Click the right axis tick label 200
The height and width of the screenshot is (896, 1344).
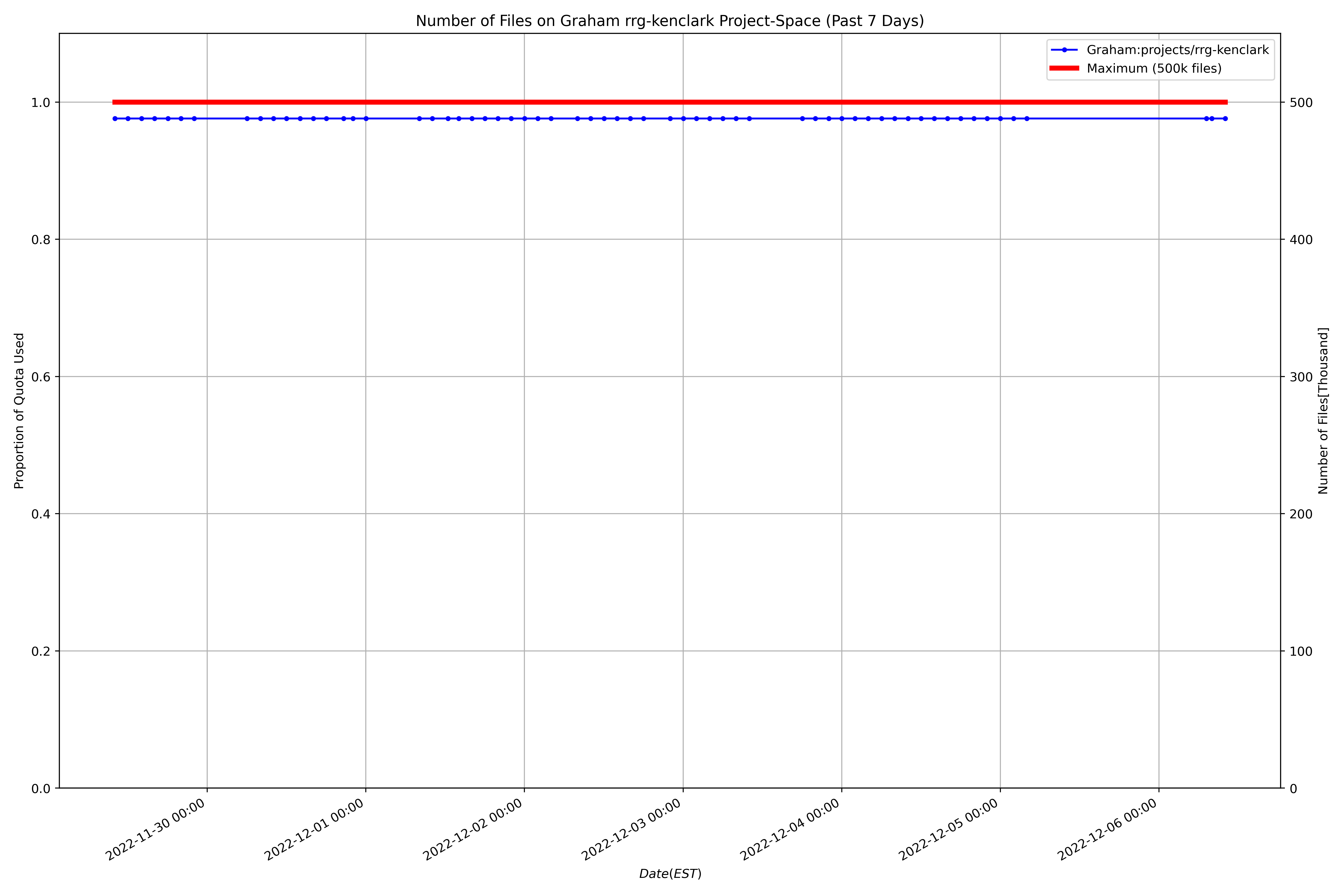point(1301,514)
